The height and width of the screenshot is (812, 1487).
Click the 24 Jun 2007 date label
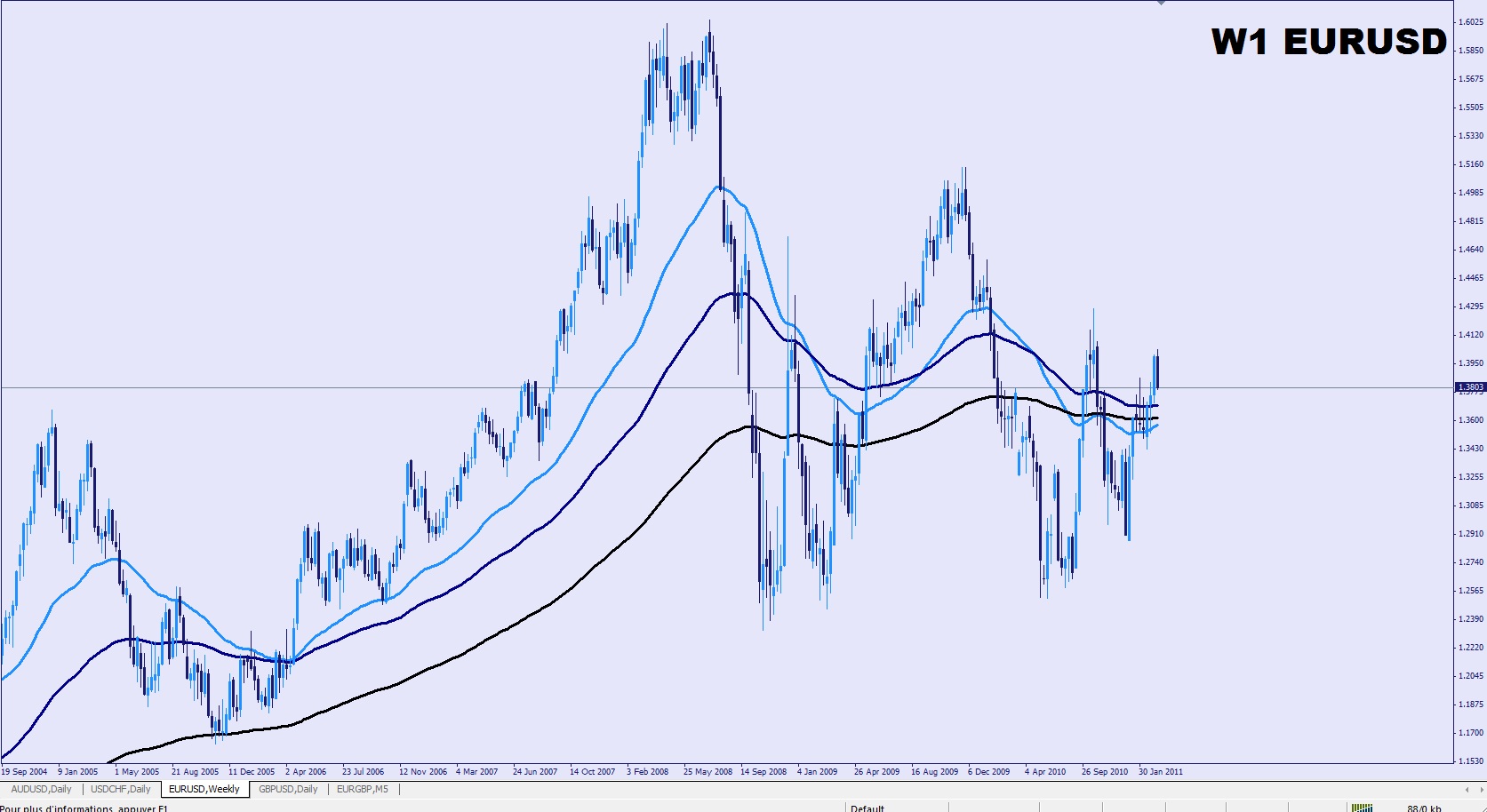pos(535,772)
